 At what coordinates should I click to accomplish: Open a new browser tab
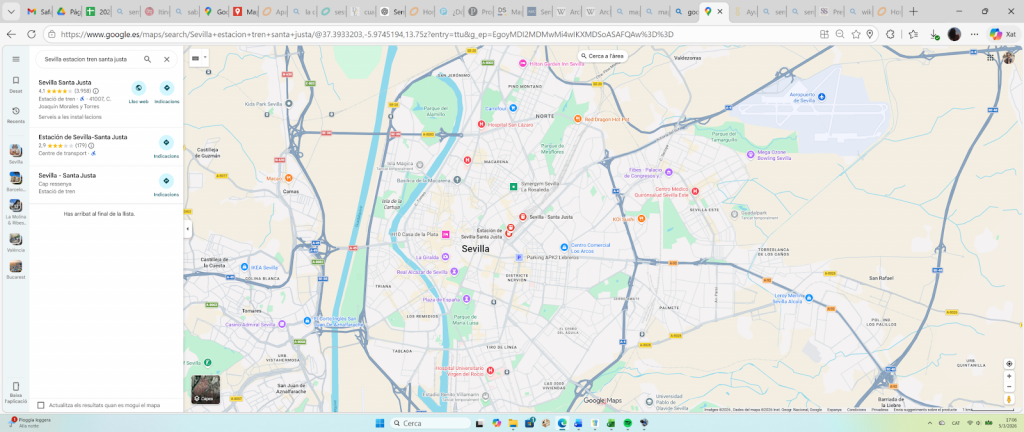click(913, 11)
